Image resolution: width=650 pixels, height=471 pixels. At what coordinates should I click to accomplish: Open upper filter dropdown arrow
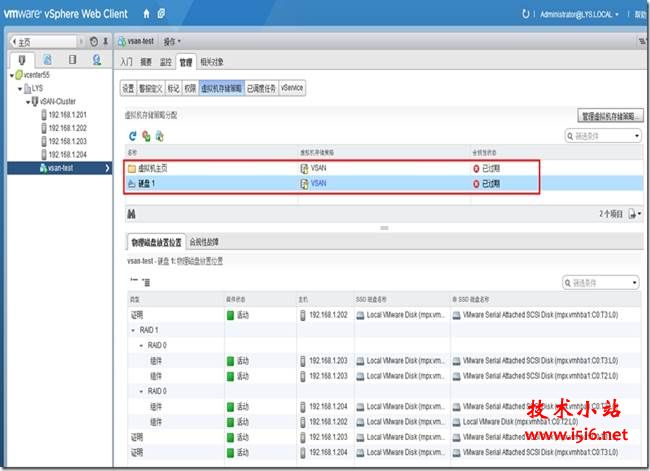point(637,136)
